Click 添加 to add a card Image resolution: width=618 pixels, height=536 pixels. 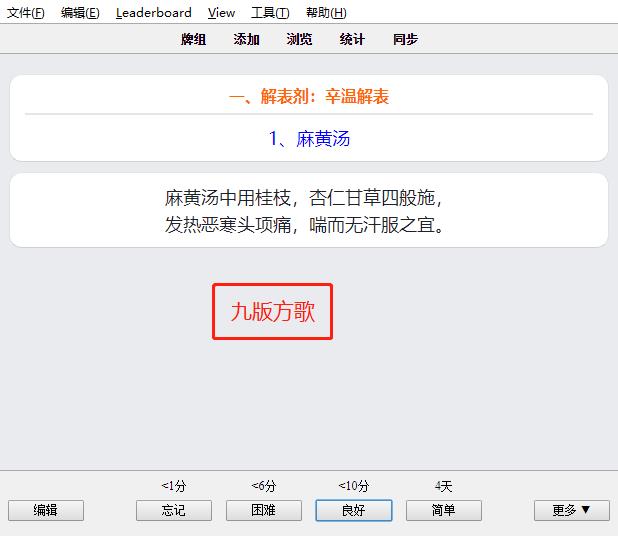coord(246,39)
